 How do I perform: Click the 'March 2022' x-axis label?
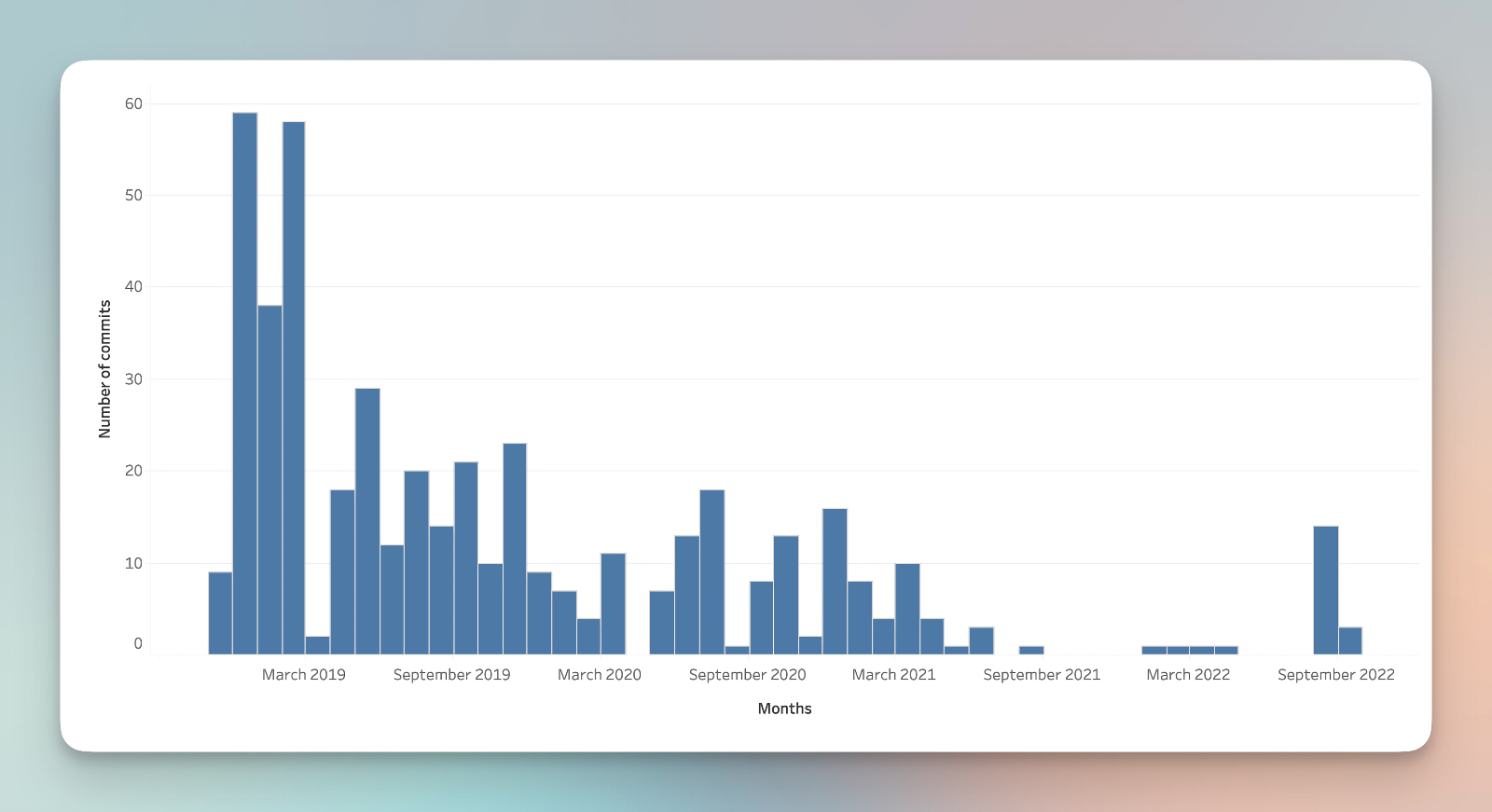pyautogui.click(x=1188, y=675)
